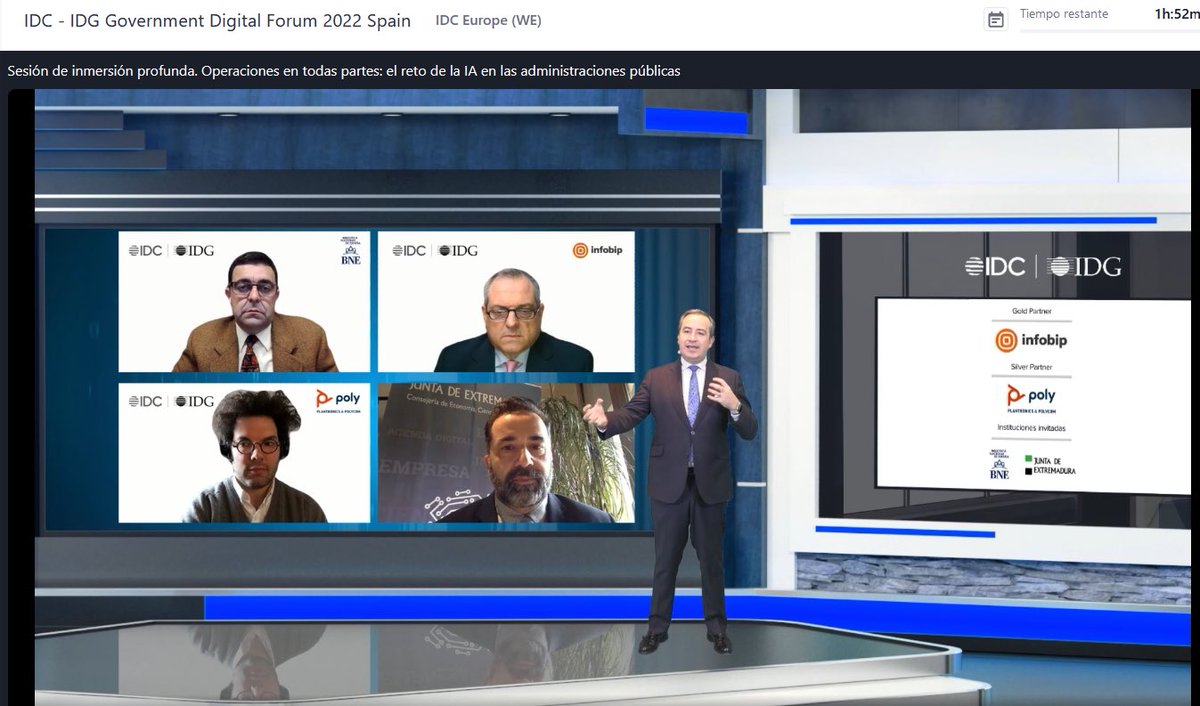Open the calendar agenda icon
Screen dimensions: 1200x706
[x=995, y=20]
